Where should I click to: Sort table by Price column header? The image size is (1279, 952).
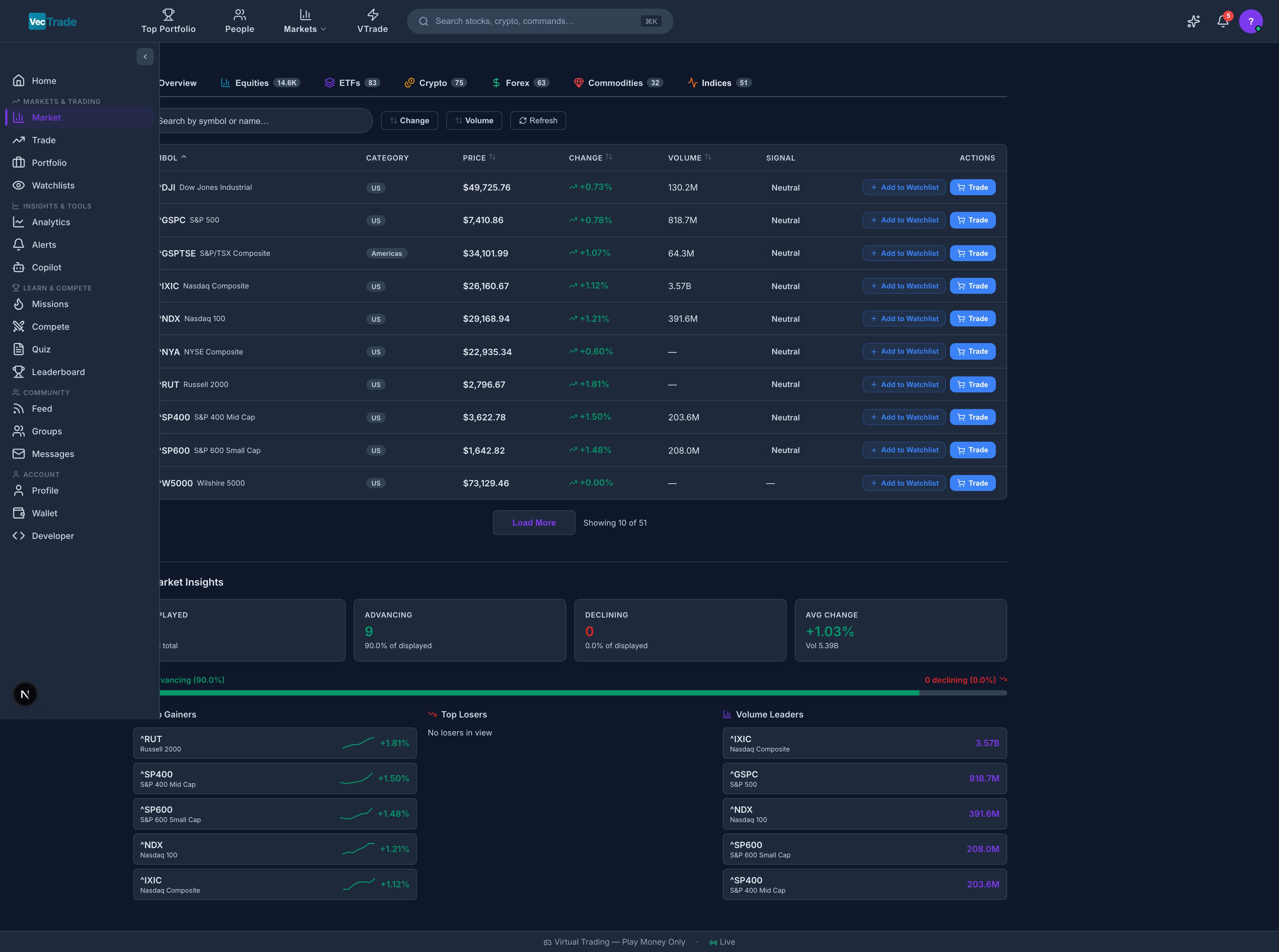pos(479,157)
